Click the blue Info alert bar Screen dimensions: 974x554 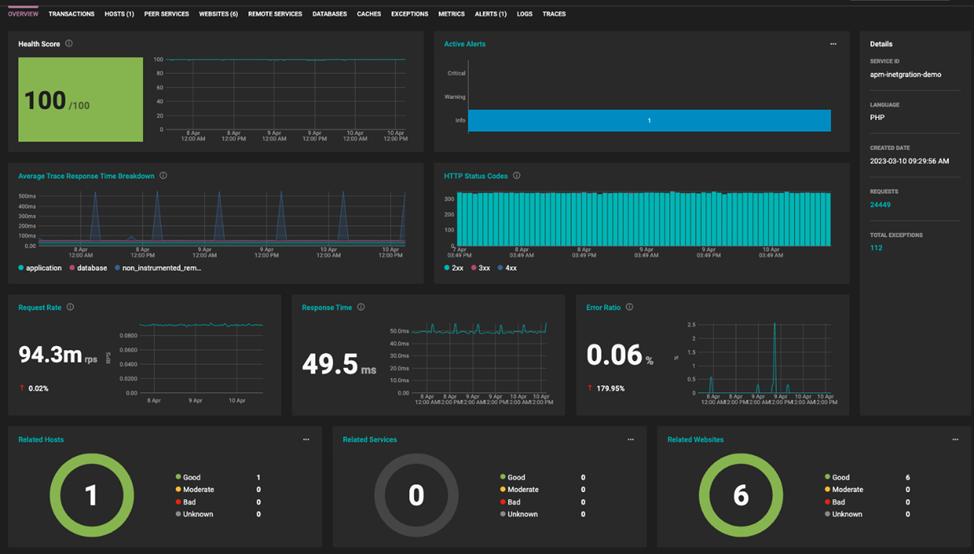(649, 120)
